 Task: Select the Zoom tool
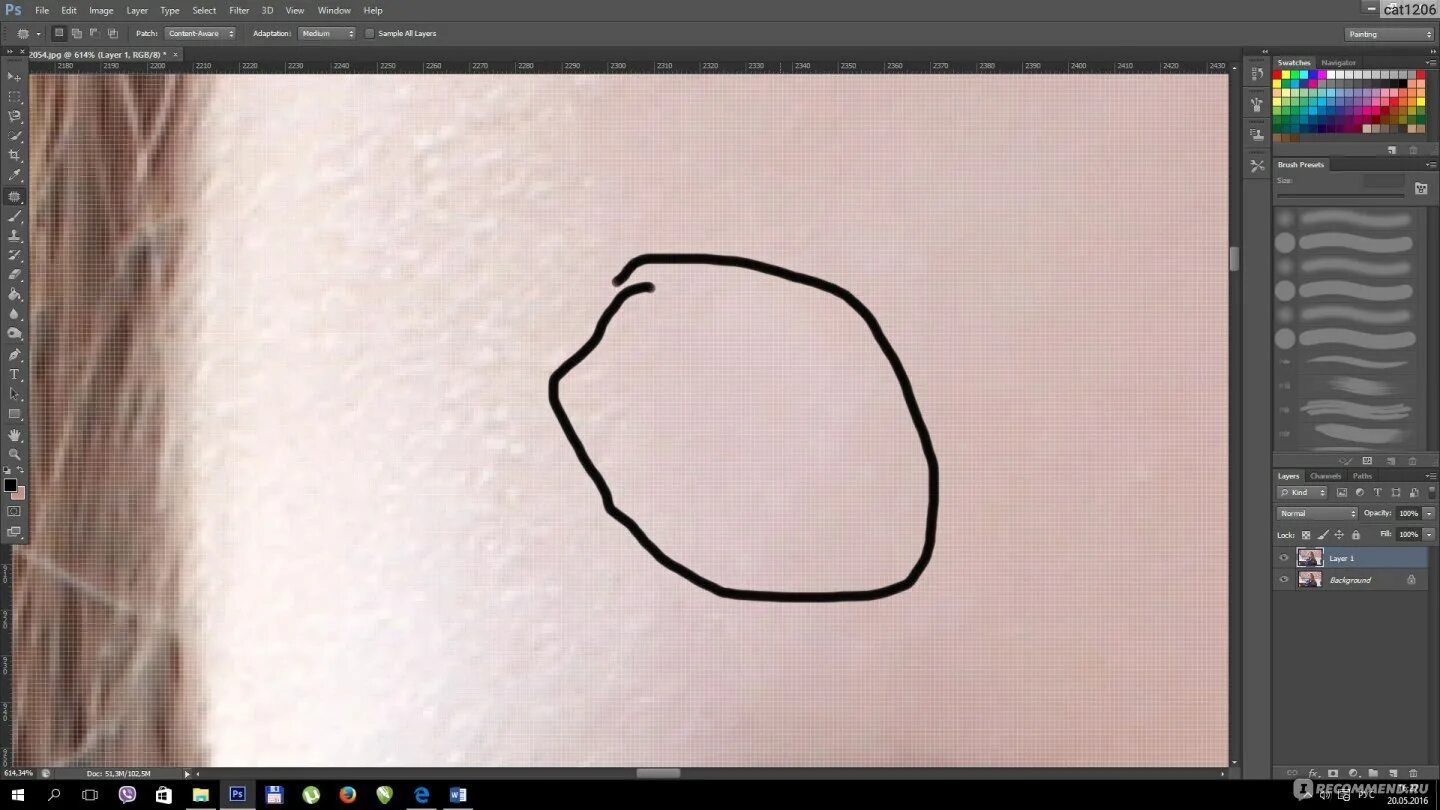point(14,455)
